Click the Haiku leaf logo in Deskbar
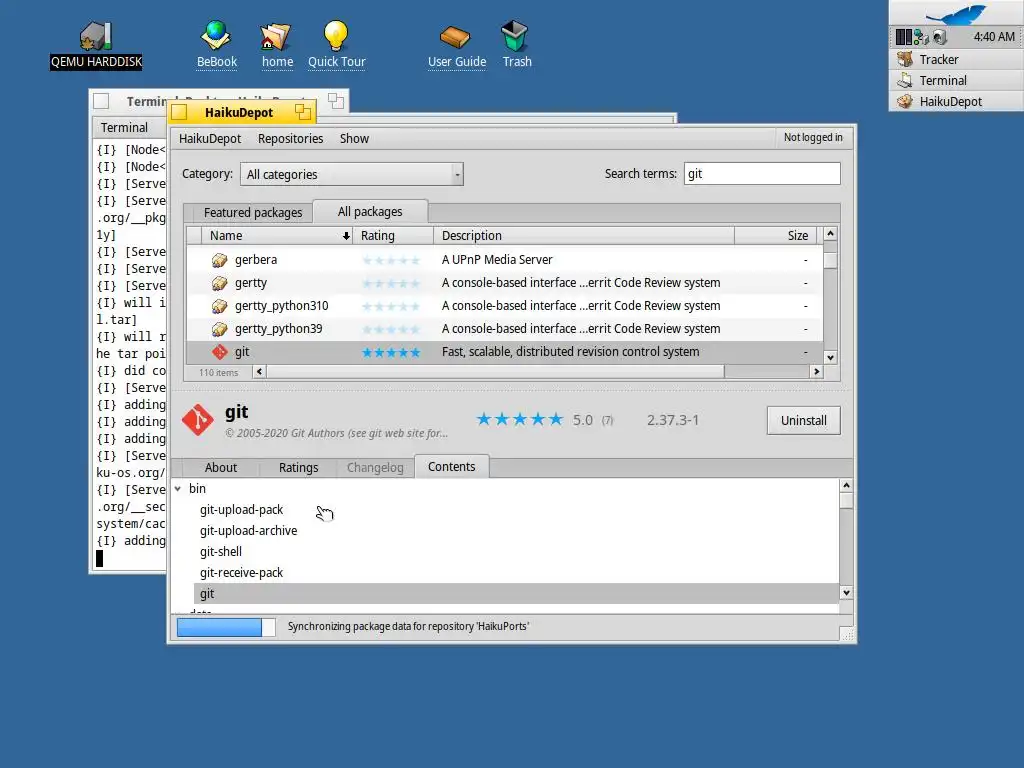 [957, 13]
